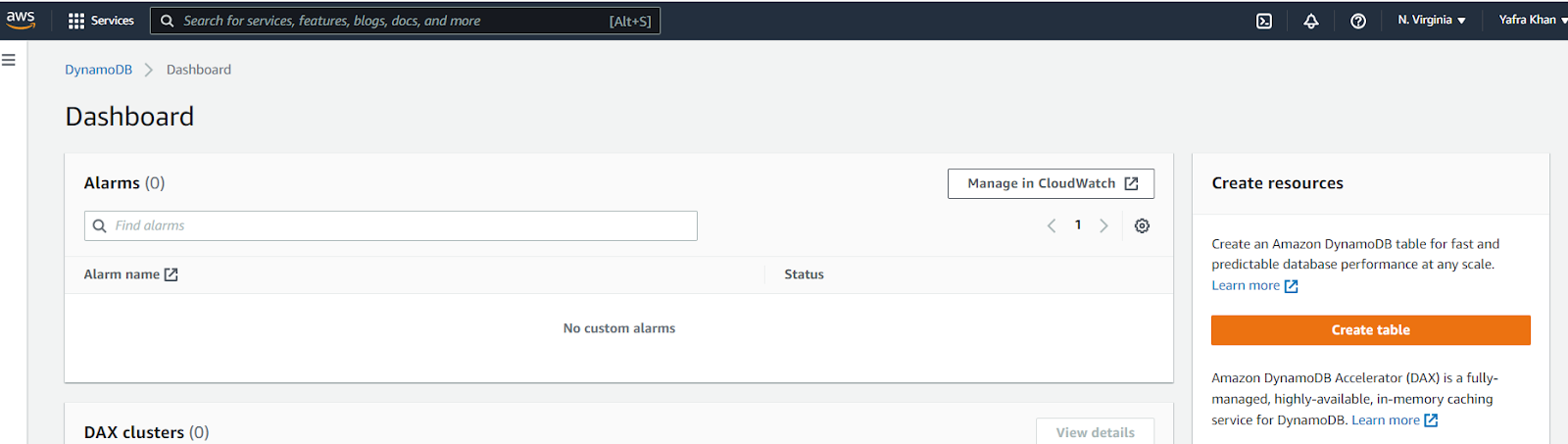
Task: Click the Manage in CloudWatch button
Action: click(x=1051, y=183)
